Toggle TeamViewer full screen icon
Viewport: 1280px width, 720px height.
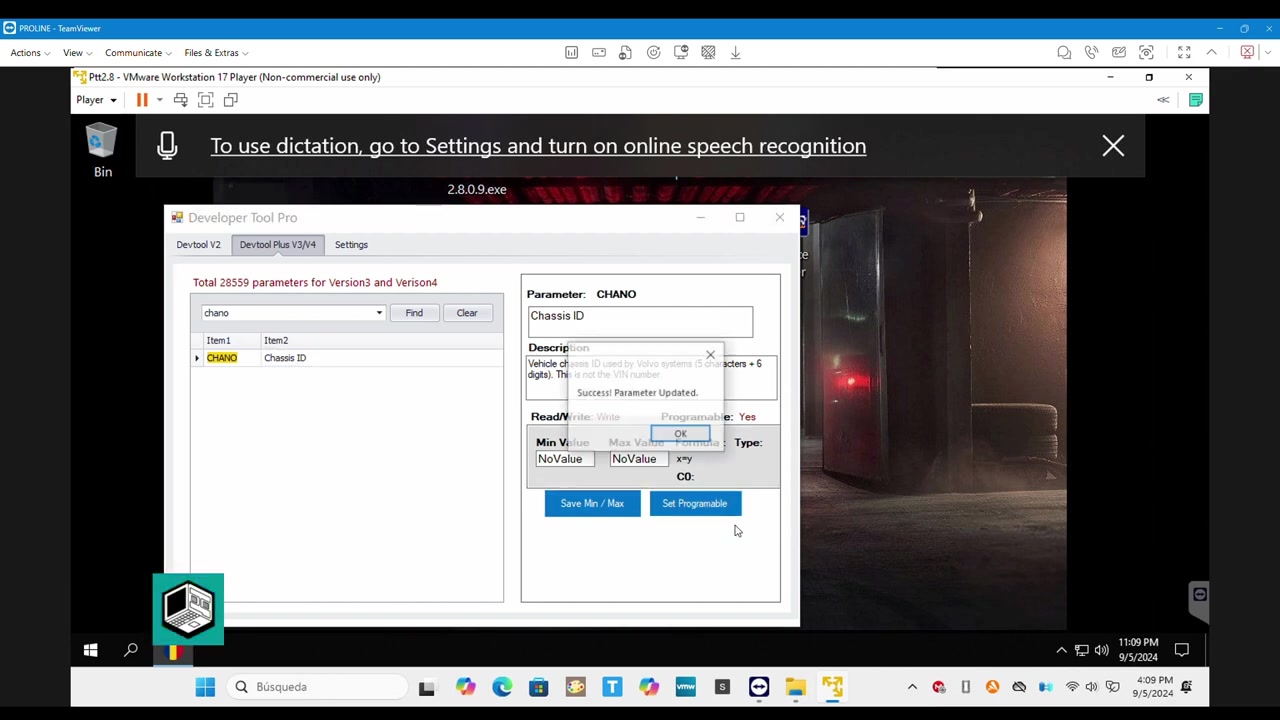coord(1184,53)
